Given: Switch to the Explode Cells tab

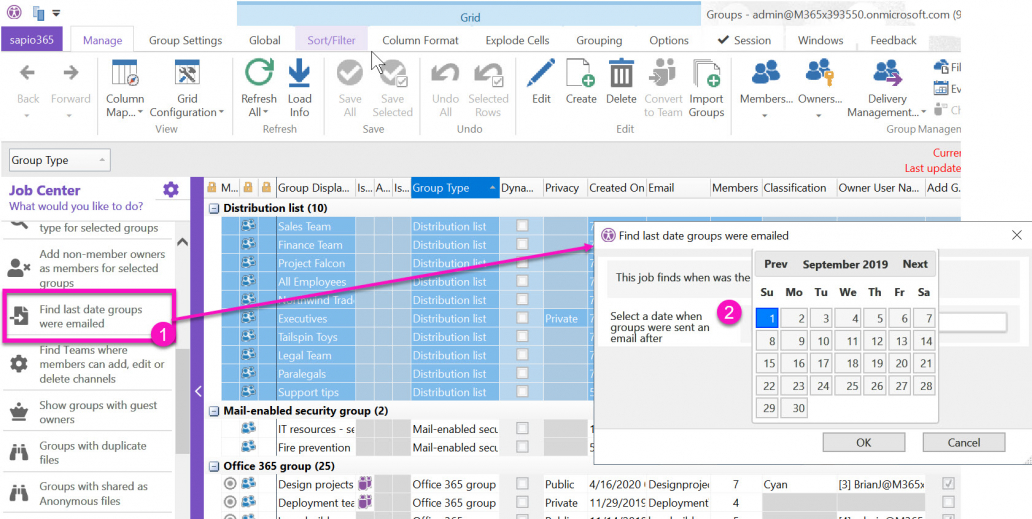Looking at the screenshot, I should [x=517, y=40].
